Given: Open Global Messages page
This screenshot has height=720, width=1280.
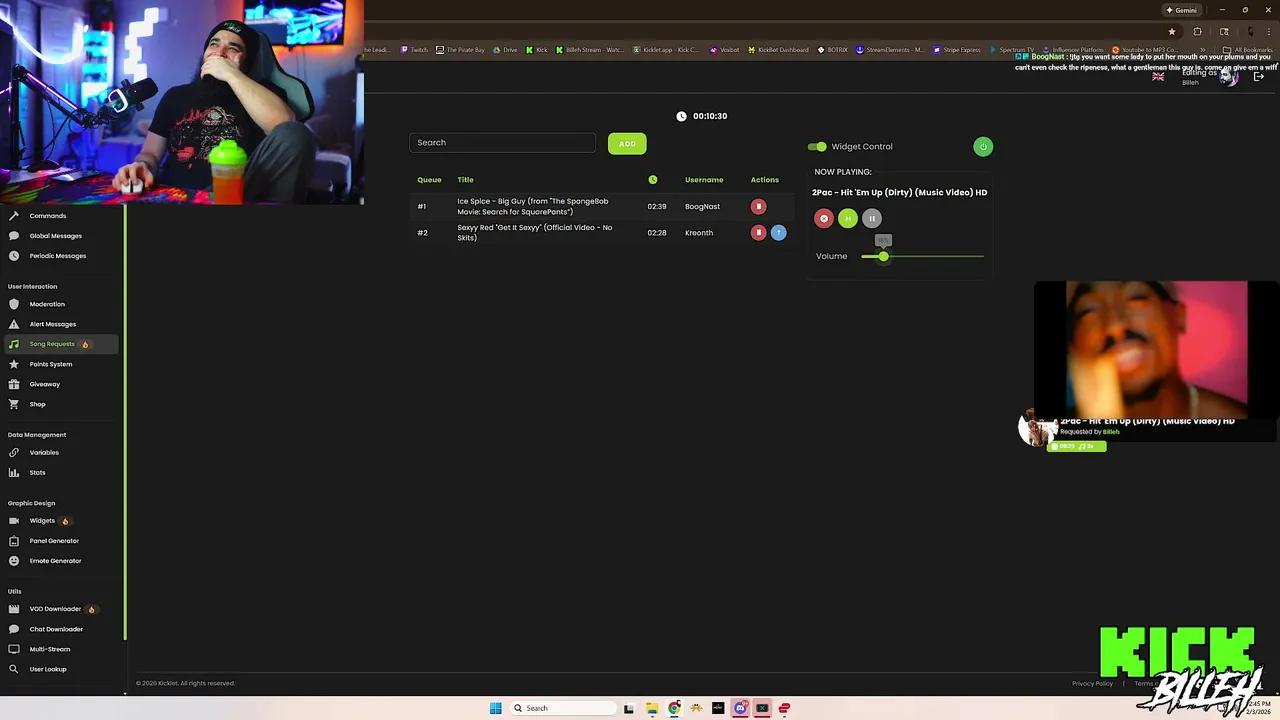Looking at the screenshot, I should (x=55, y=236).
